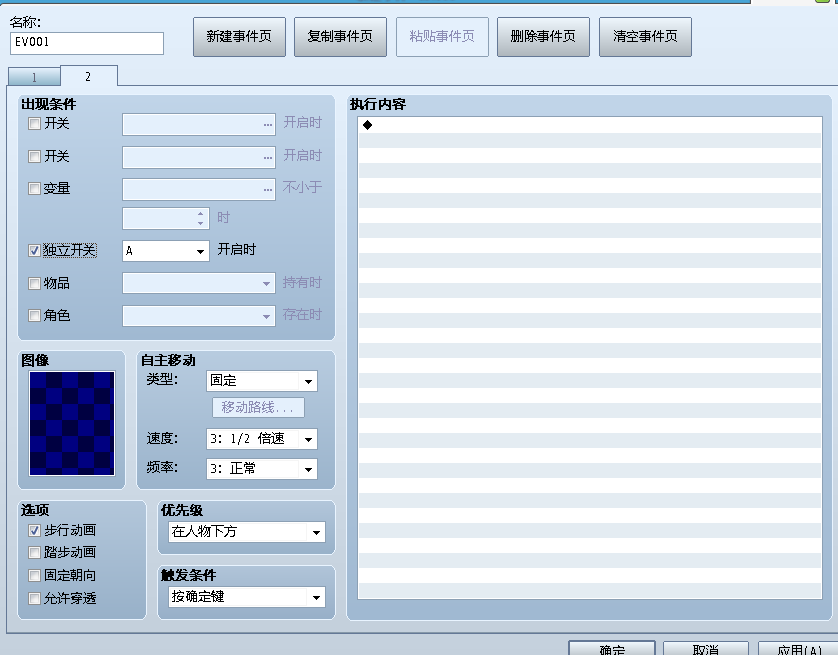Click the variable value stepper arrows
The image size is (838, 655).
point(200,219)
